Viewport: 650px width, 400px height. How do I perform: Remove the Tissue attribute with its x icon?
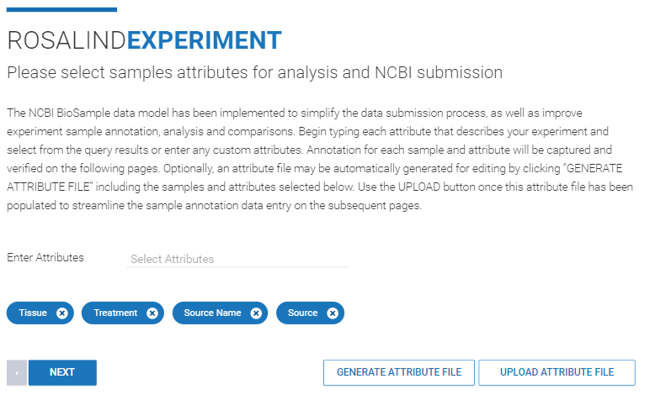coord(62,313)
